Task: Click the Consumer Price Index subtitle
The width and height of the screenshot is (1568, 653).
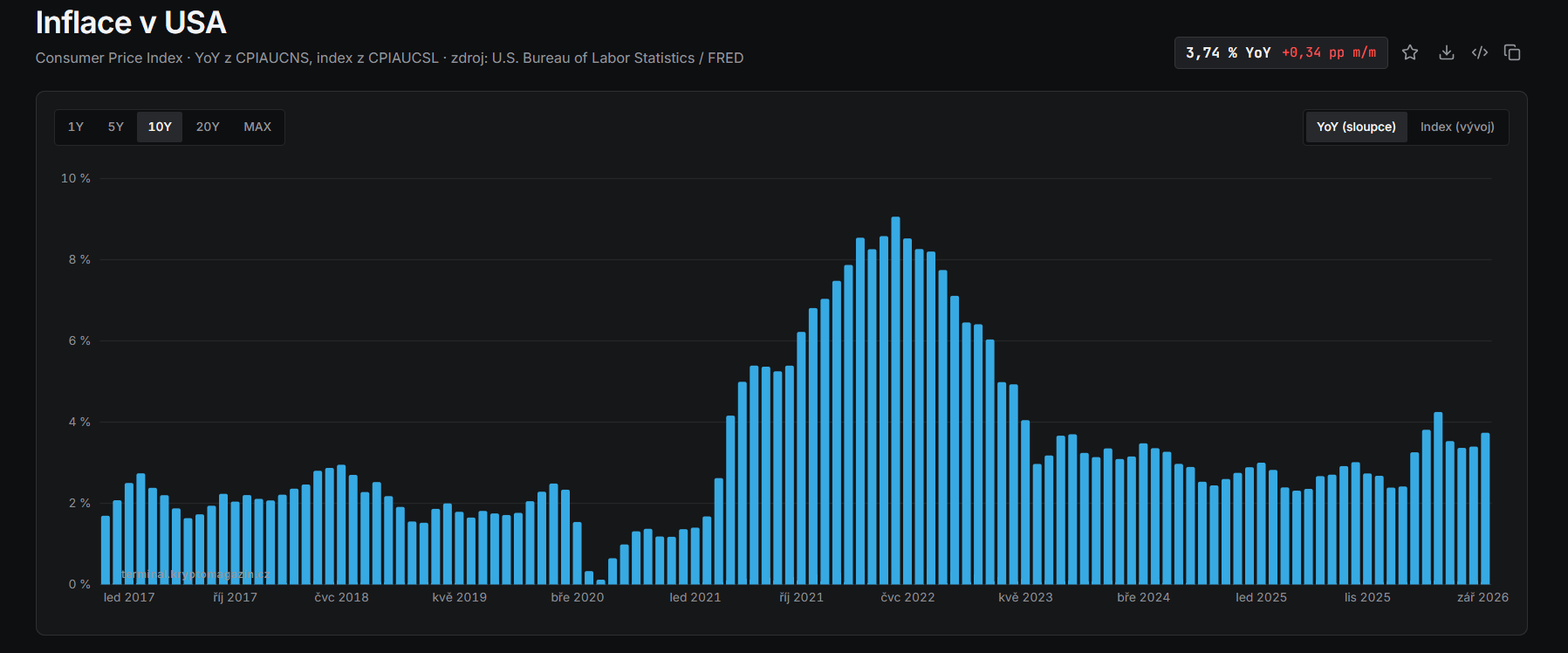Action: (389, 58)
